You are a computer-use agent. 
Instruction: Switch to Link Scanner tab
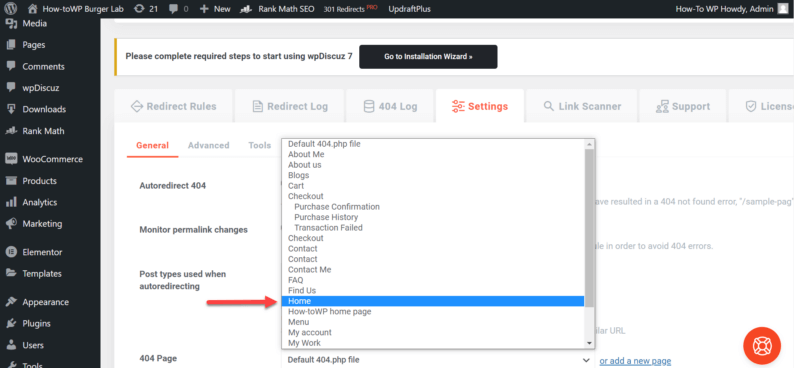coord(582,106)
